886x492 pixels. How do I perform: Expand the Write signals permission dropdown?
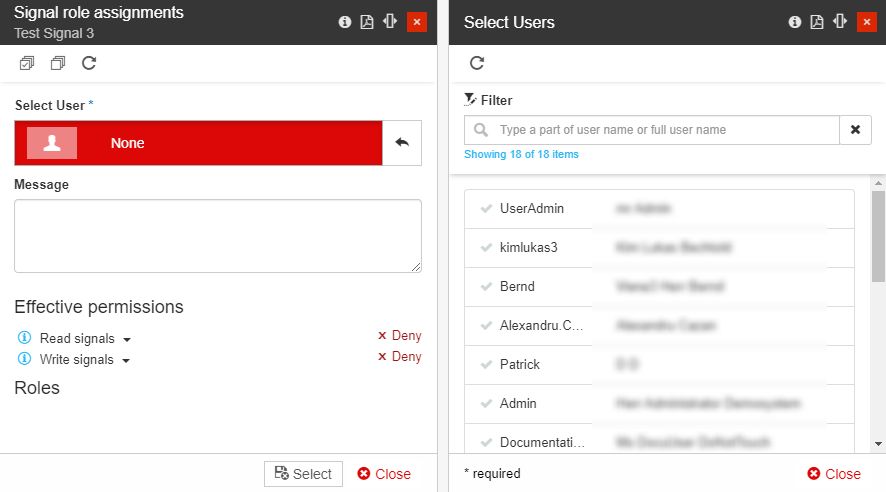pyautogui.click(x=126, y=360)
